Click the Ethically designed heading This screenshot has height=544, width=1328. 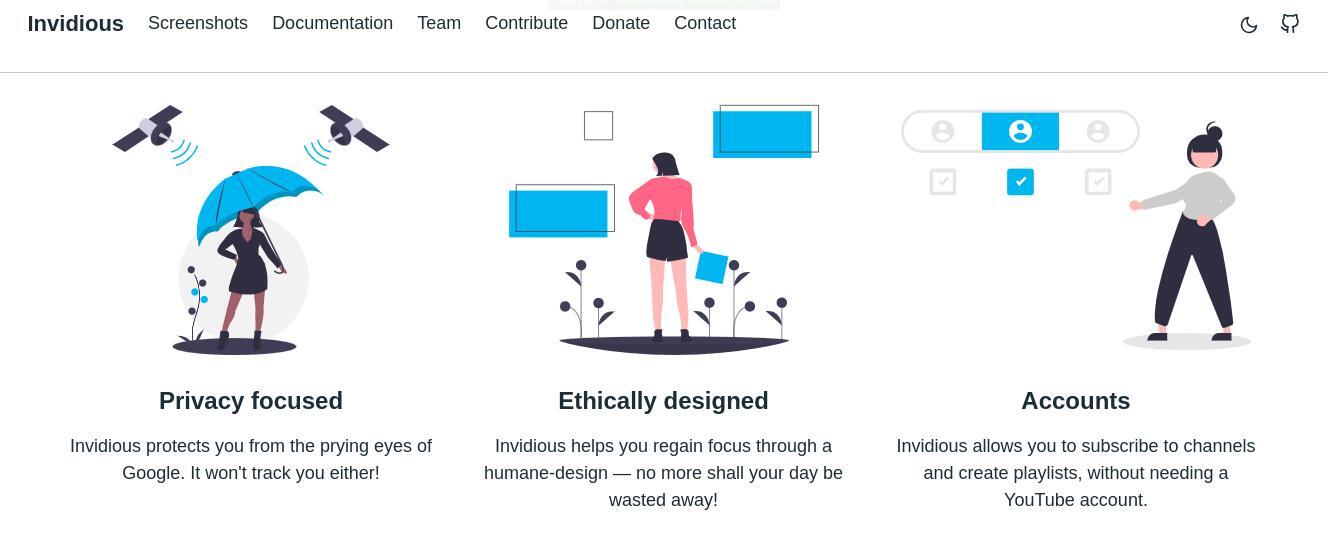[663, 401]
